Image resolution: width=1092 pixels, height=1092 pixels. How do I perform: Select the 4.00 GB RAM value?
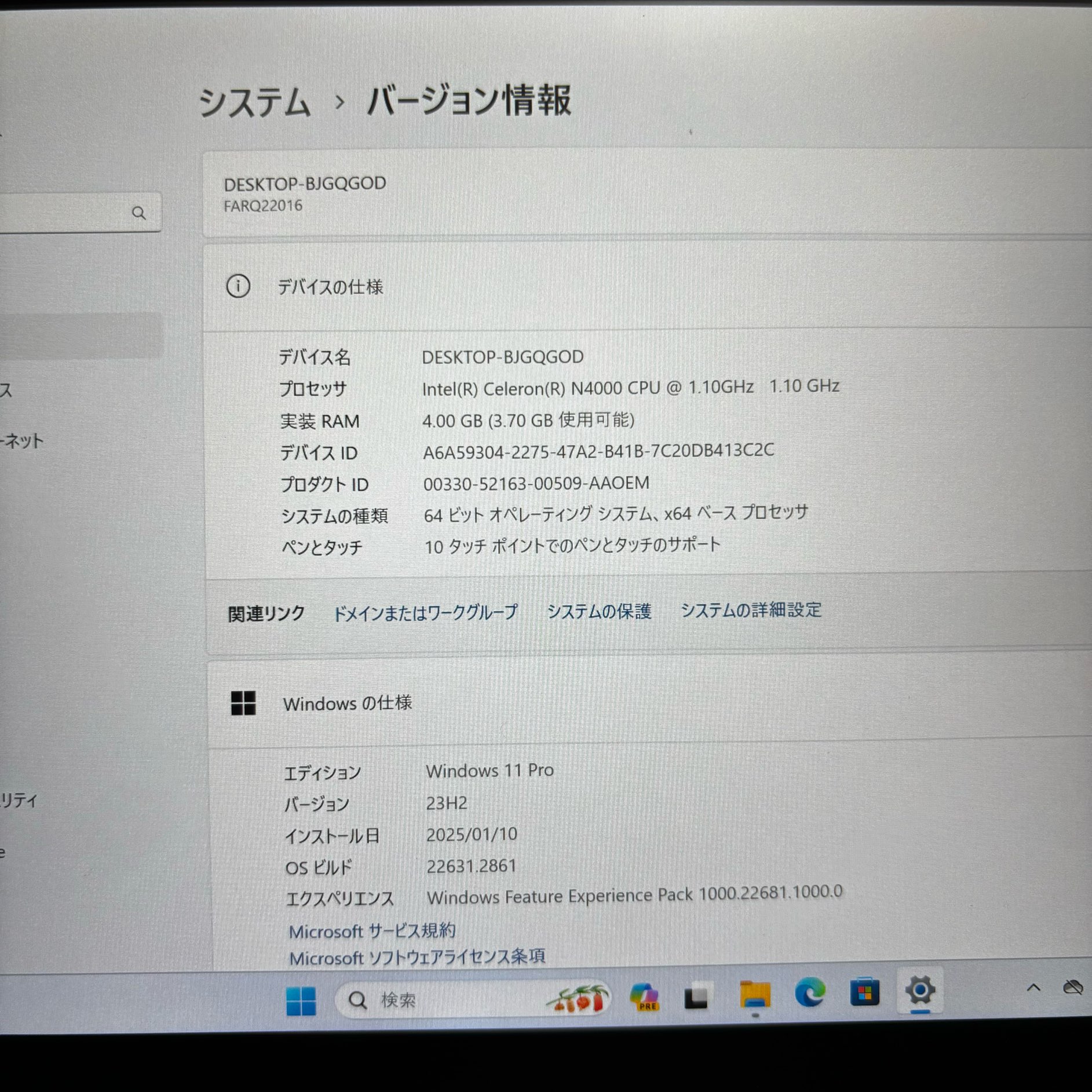[x=528, y=420]
